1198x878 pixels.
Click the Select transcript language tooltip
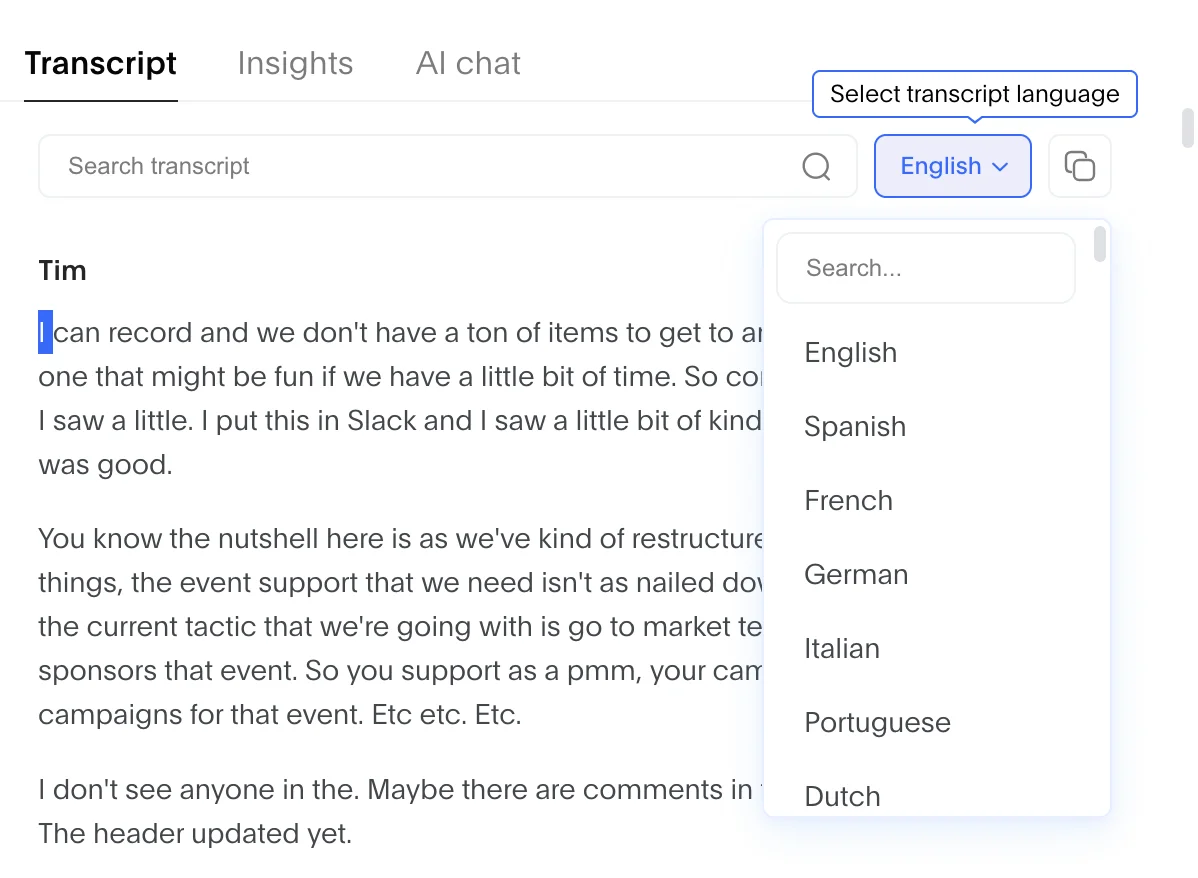click(974, 94)
